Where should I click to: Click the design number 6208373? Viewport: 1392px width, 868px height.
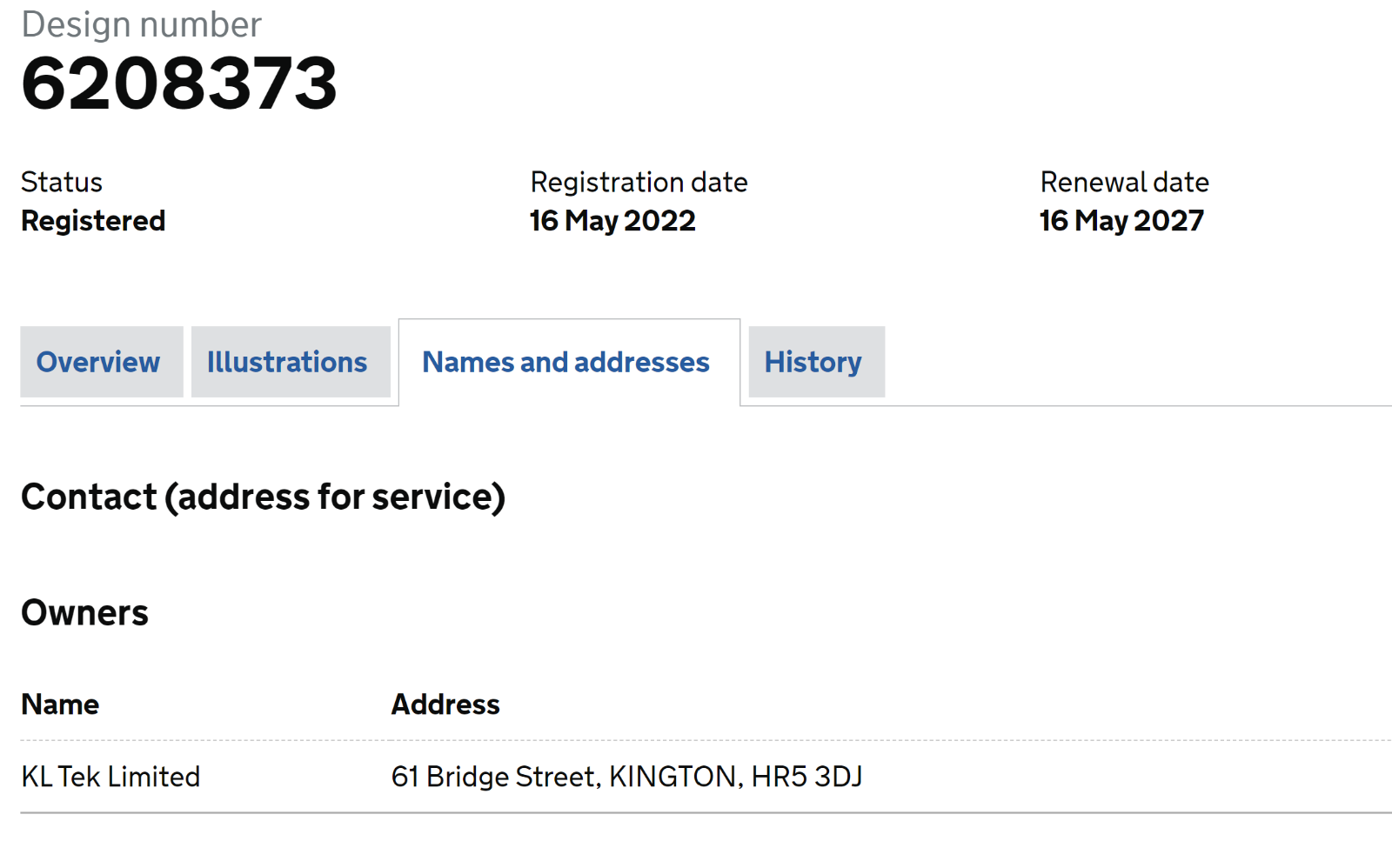pyautogui.click(x=179, y=83)
